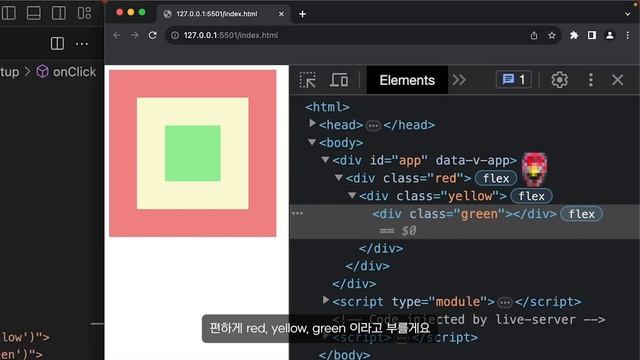Open the selected node's ellipsis actions menu
The width and height of the screenshot is (640, 360).
pos(298,213)
